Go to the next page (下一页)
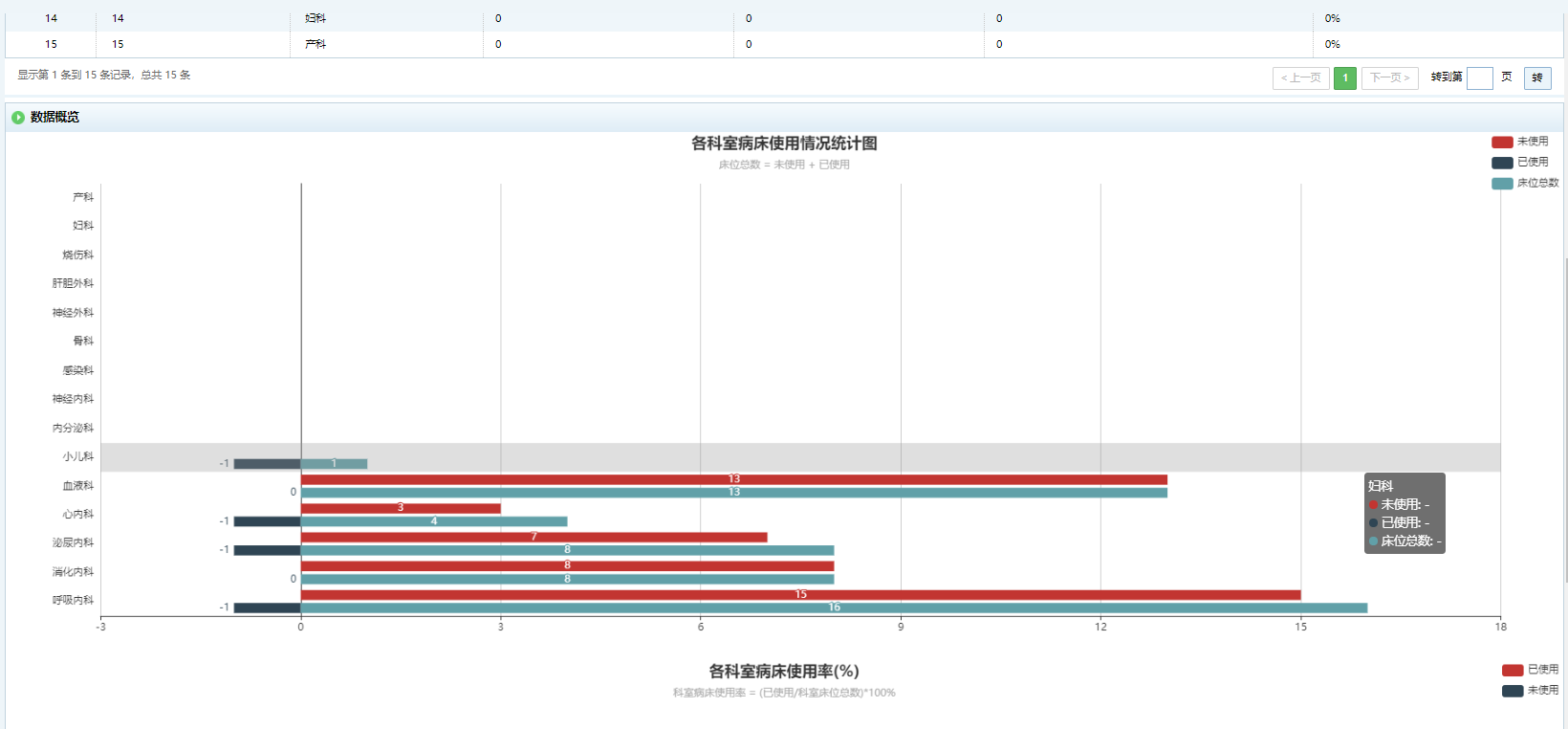 (1389, 77)
